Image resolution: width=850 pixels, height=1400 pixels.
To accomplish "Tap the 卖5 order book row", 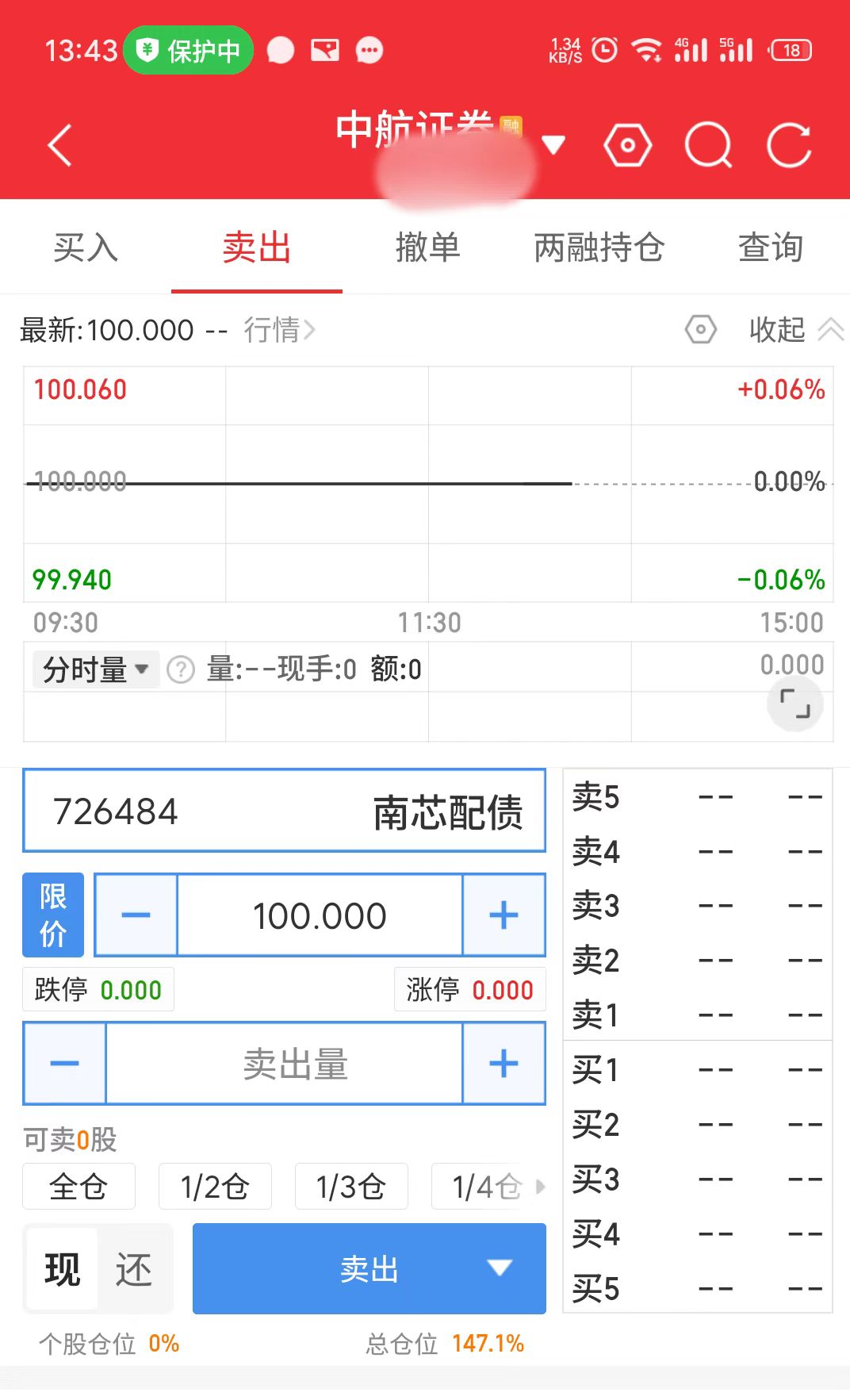I will pyautogui.click(x=698, y=796).
